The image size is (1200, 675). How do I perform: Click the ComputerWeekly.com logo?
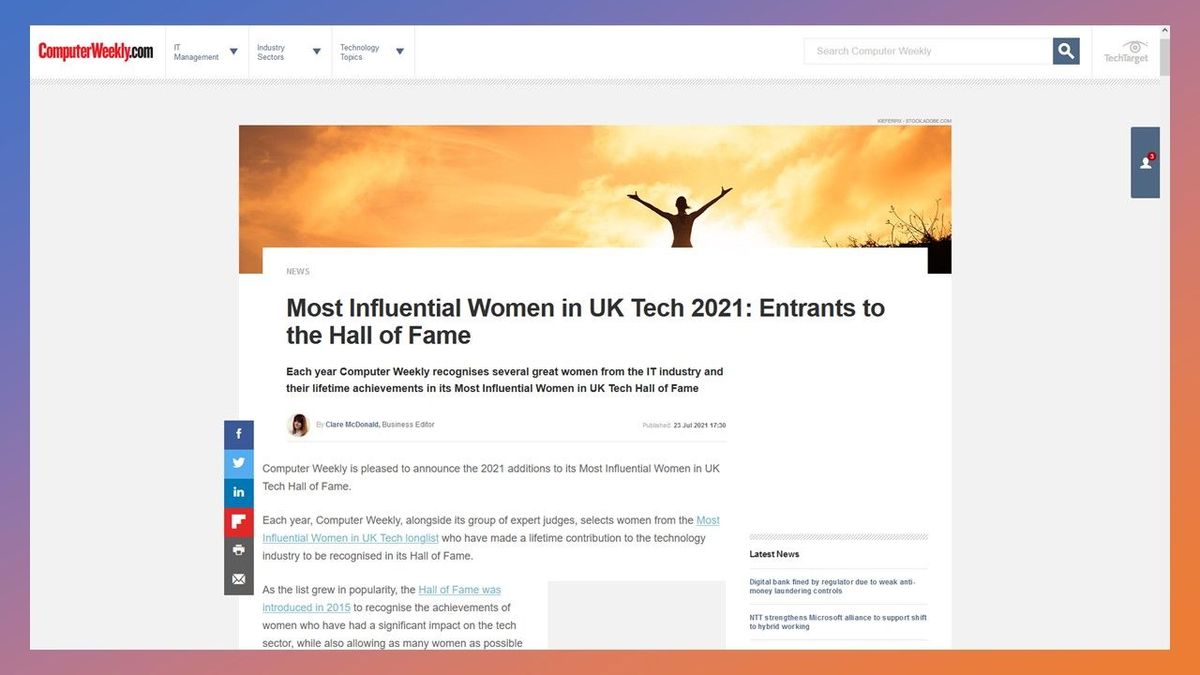pos(94,50)
